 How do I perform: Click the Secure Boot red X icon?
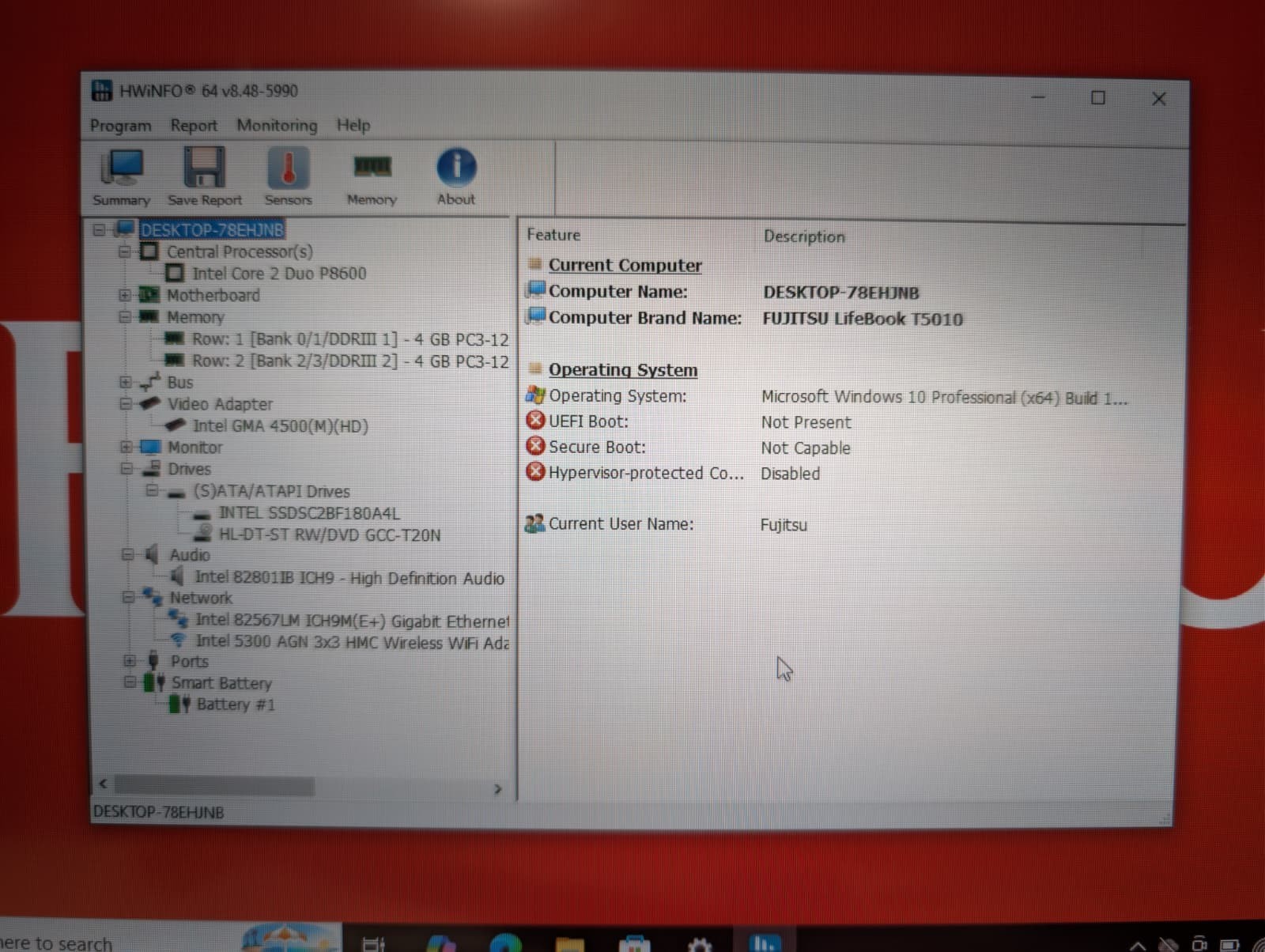535,445
